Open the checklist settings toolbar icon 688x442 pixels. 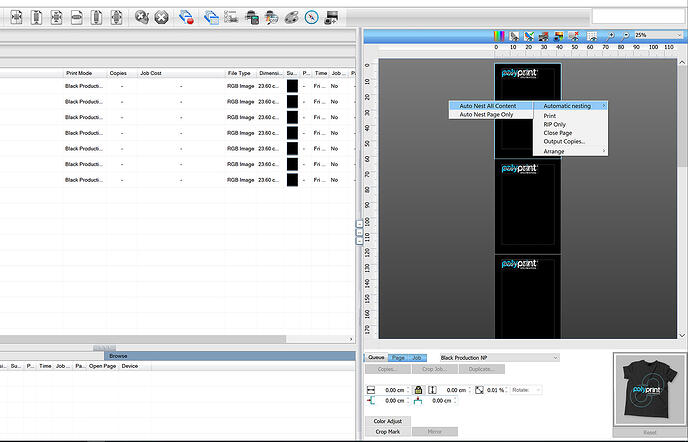point(231,18)
